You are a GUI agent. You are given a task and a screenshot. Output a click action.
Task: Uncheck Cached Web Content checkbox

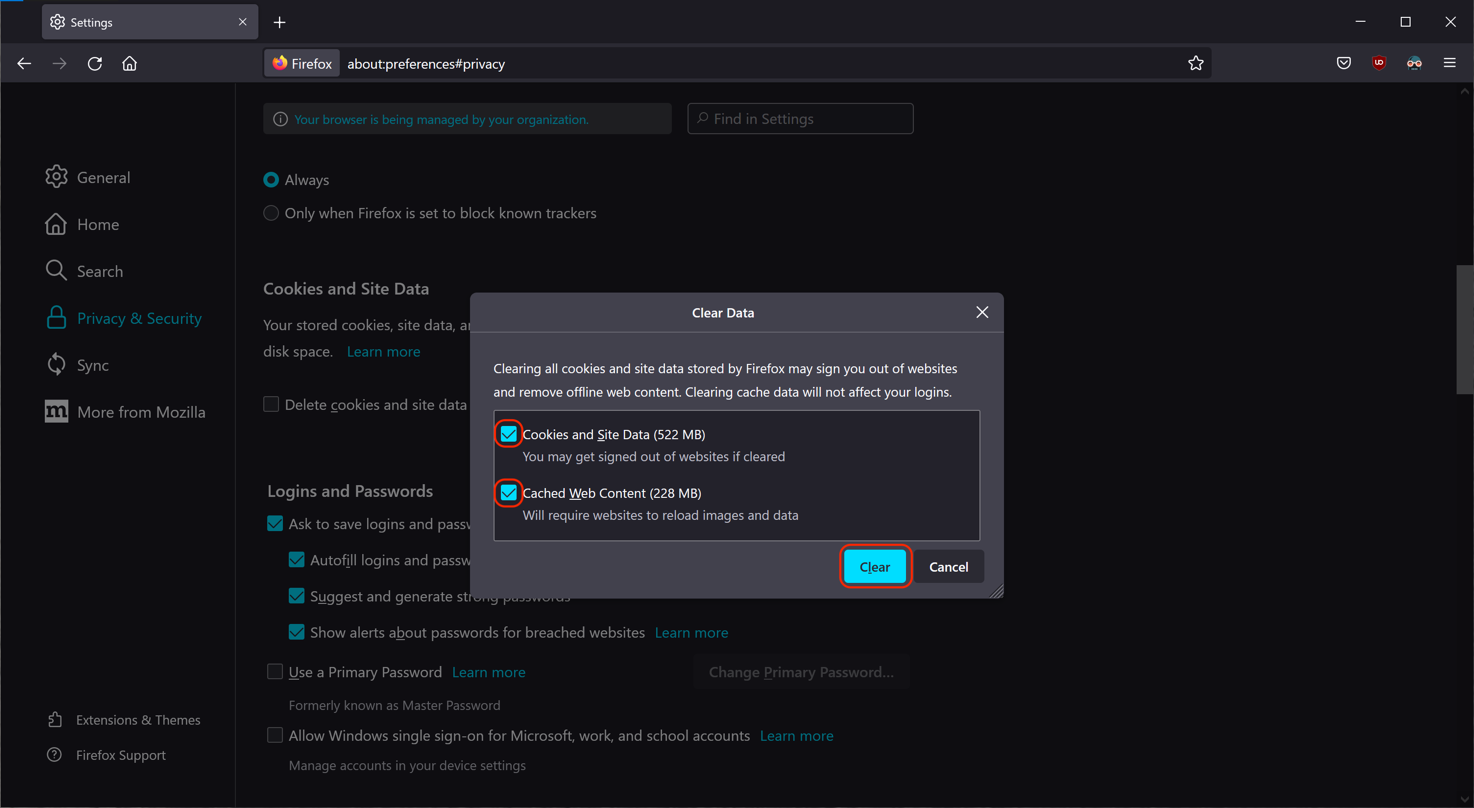pyautogui.click(x=509, y=493)
